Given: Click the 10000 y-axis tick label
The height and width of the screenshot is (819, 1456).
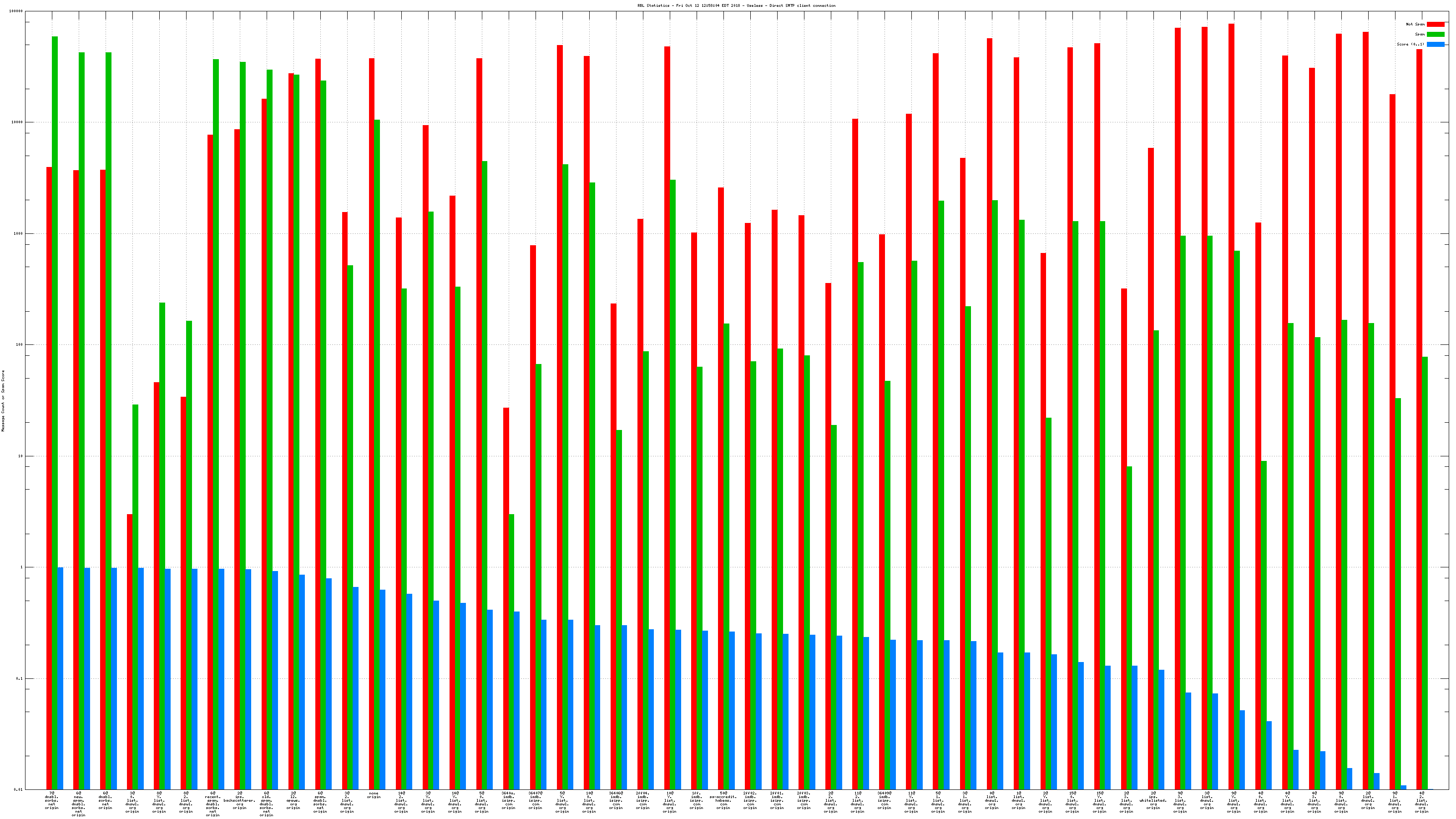Looking at the screenshot, I should [18, 122].
